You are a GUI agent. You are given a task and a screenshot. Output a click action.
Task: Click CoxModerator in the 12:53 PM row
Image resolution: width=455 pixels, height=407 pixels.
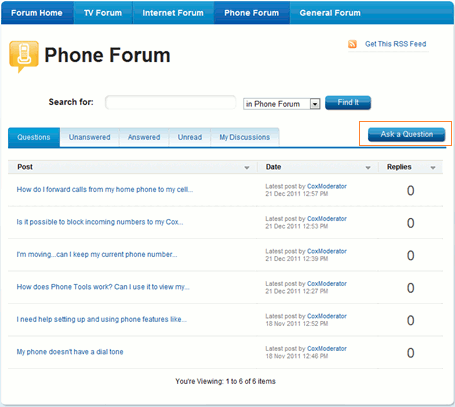327,219
